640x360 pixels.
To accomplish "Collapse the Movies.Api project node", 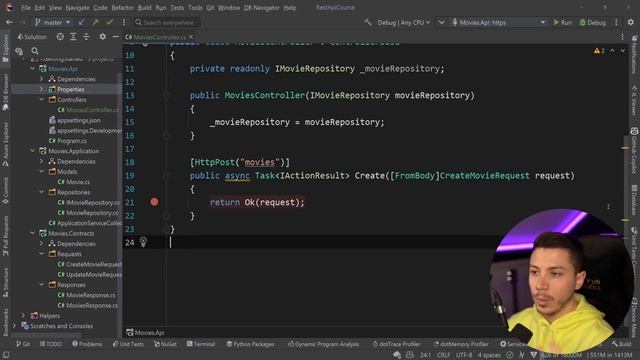I will coord(33,69).
